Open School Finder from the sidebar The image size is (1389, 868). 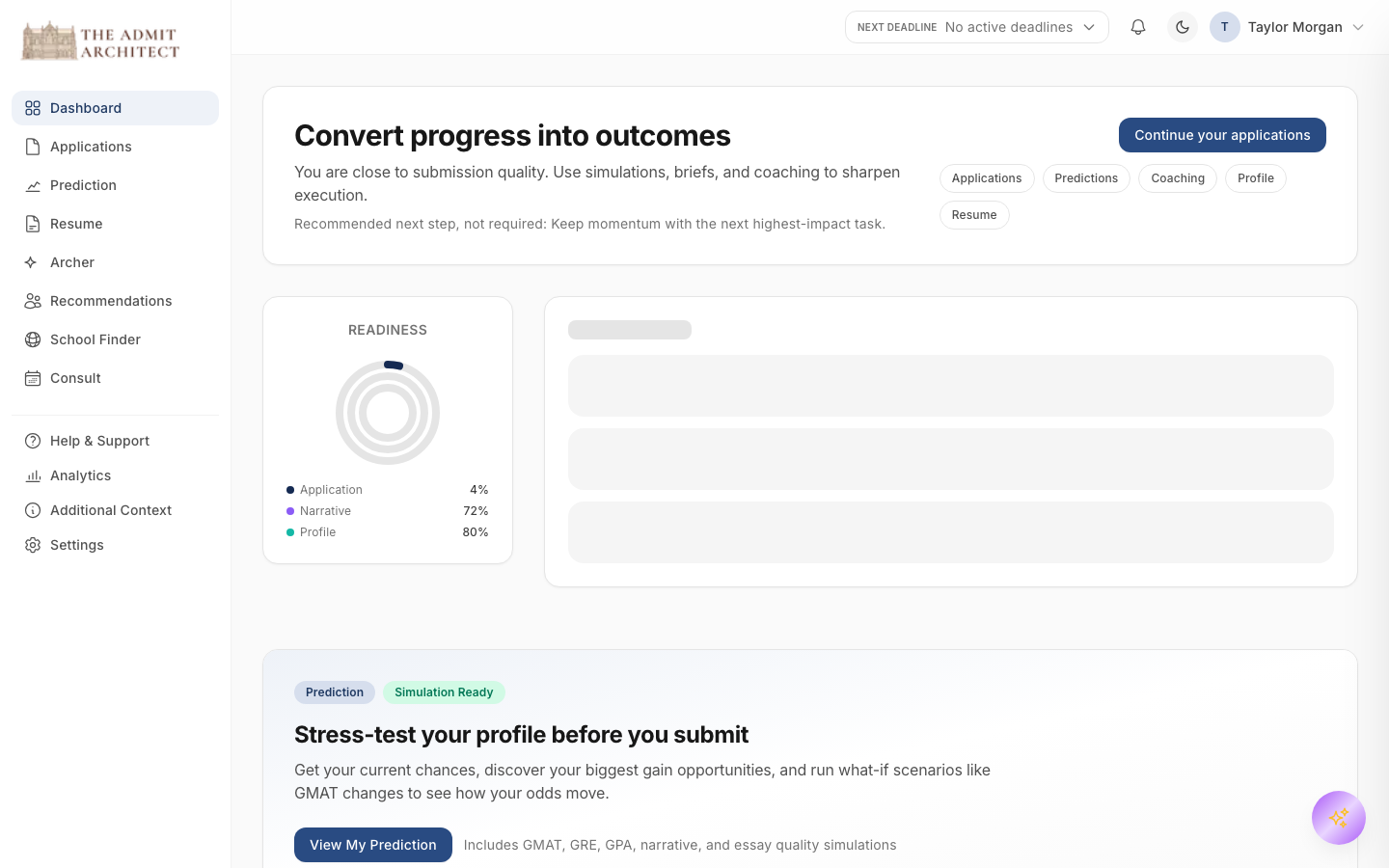[95, 339]
